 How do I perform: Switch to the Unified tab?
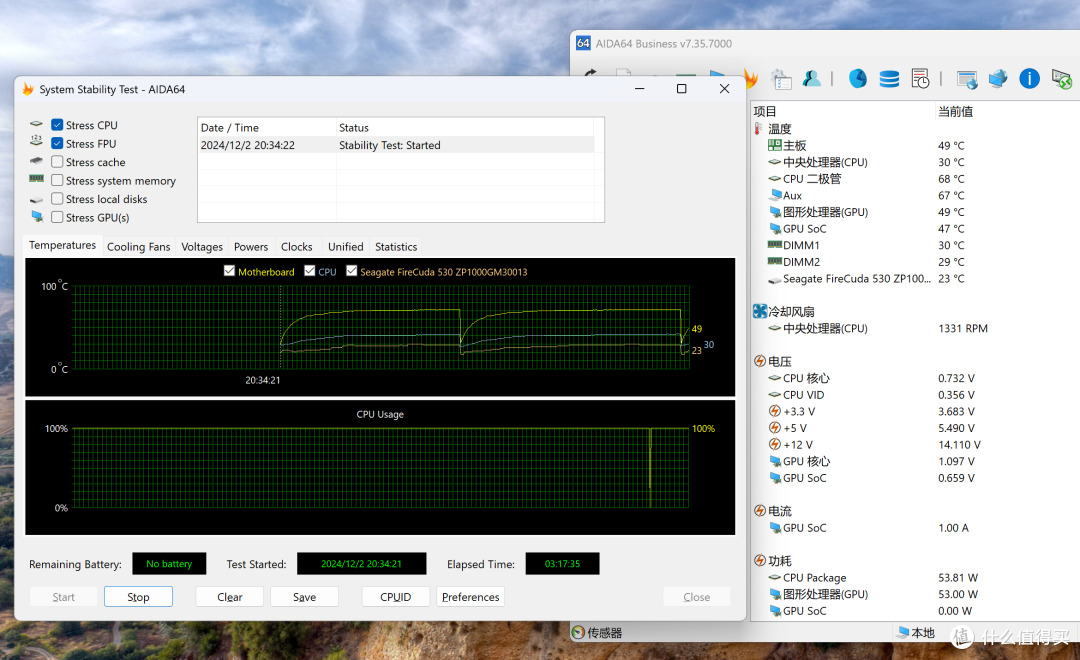tap(346, 247)
